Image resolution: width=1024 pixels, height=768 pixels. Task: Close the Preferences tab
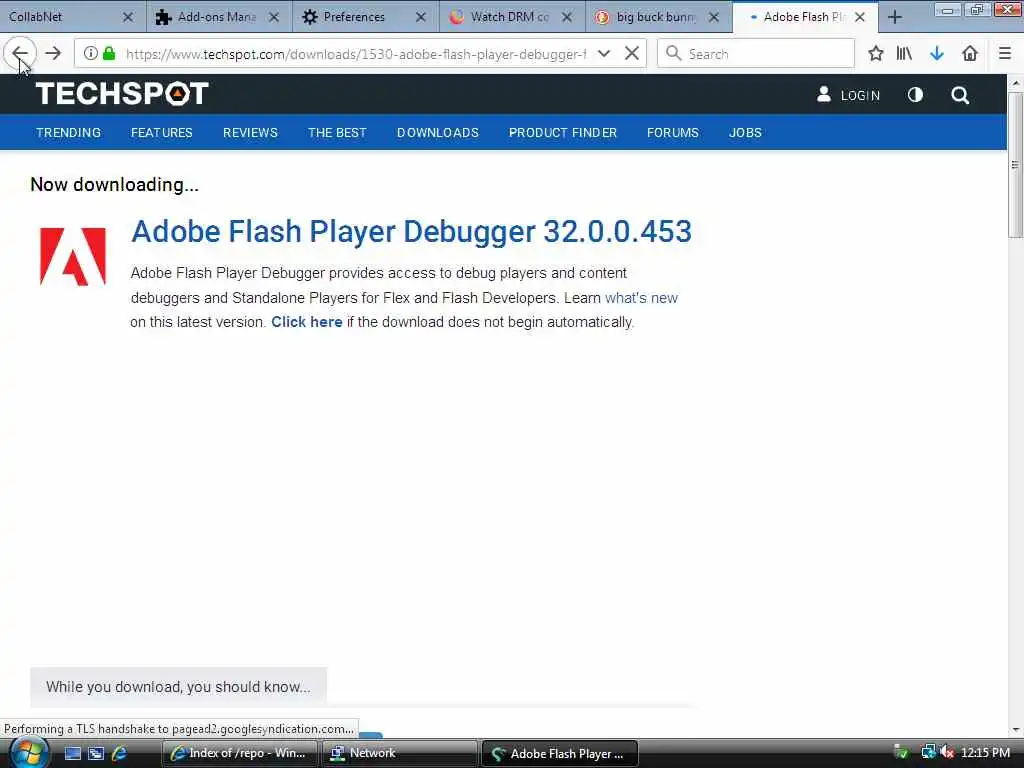421,17
